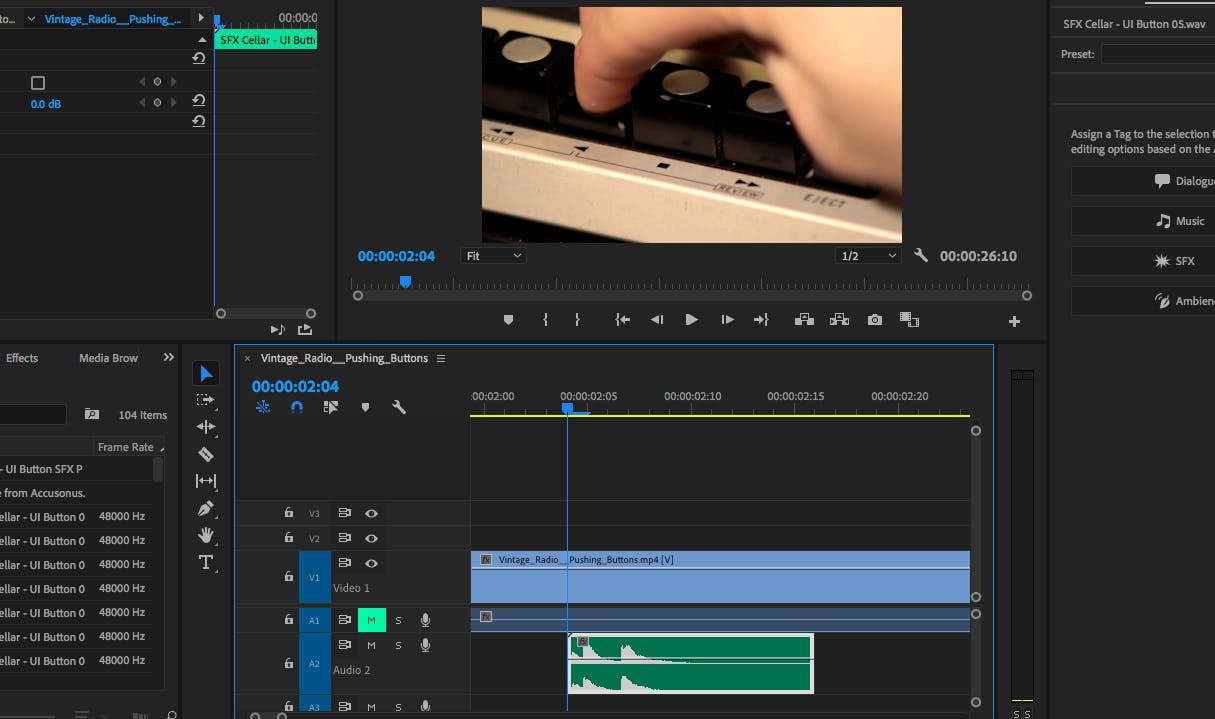This screenshot has height=719, width=1215.
Task: Hide the V3 track output eye
Action: click(x=371, y=513)
